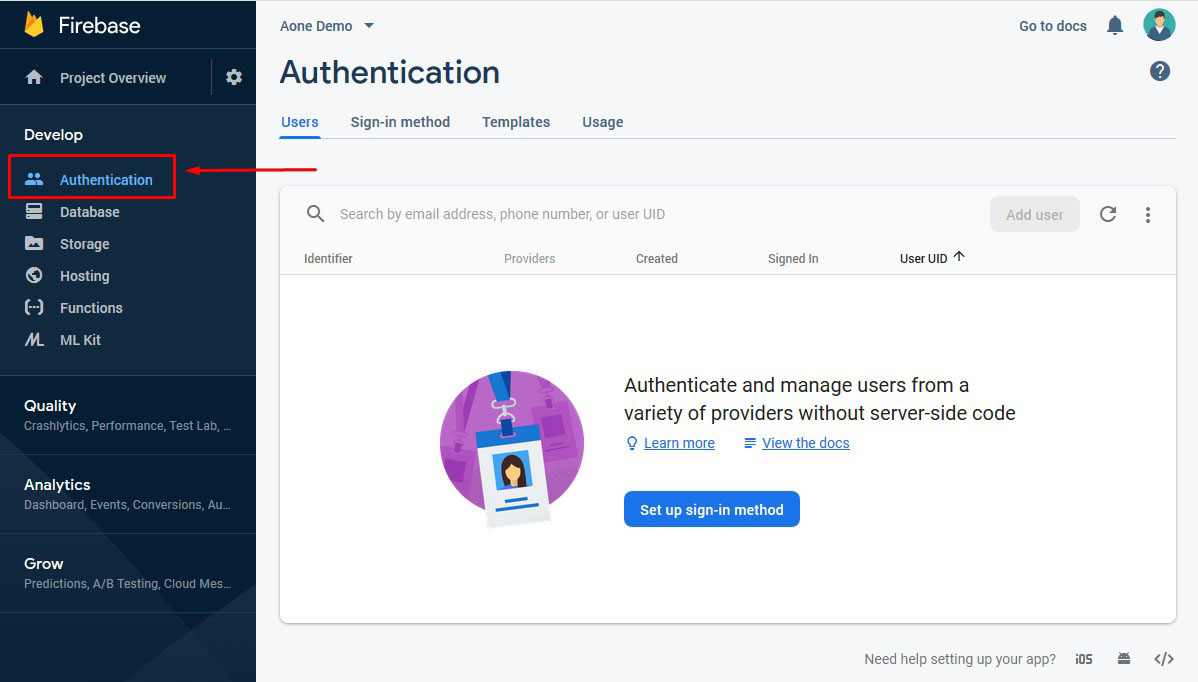Choose iOS app setup icon
1198x682 pixels.
tap(1083, 659)
